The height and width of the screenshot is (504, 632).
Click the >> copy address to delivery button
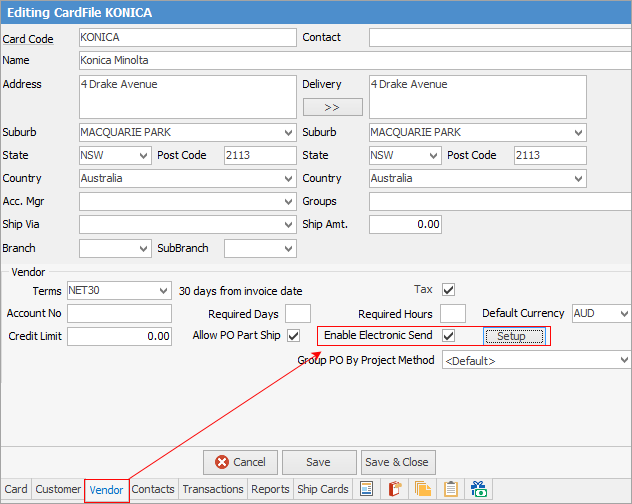[x=332, y=106]
